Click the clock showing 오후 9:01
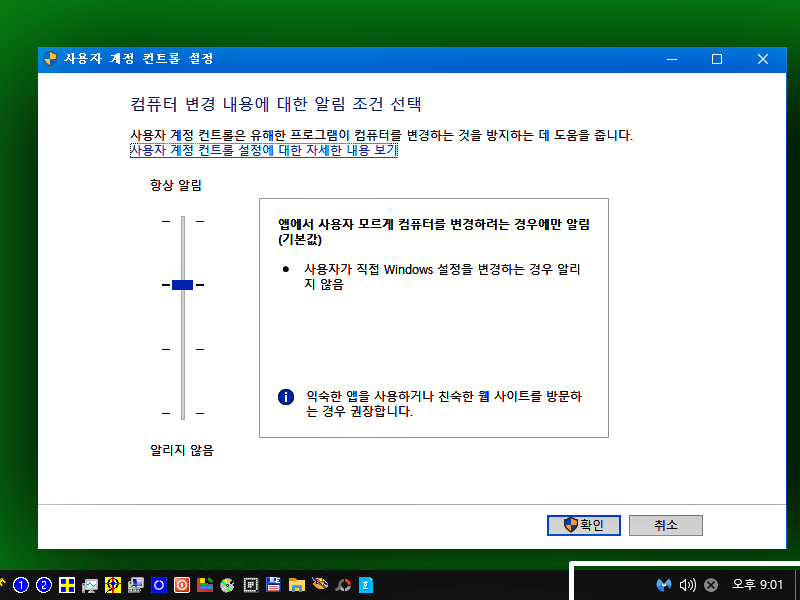 point(757,584)
